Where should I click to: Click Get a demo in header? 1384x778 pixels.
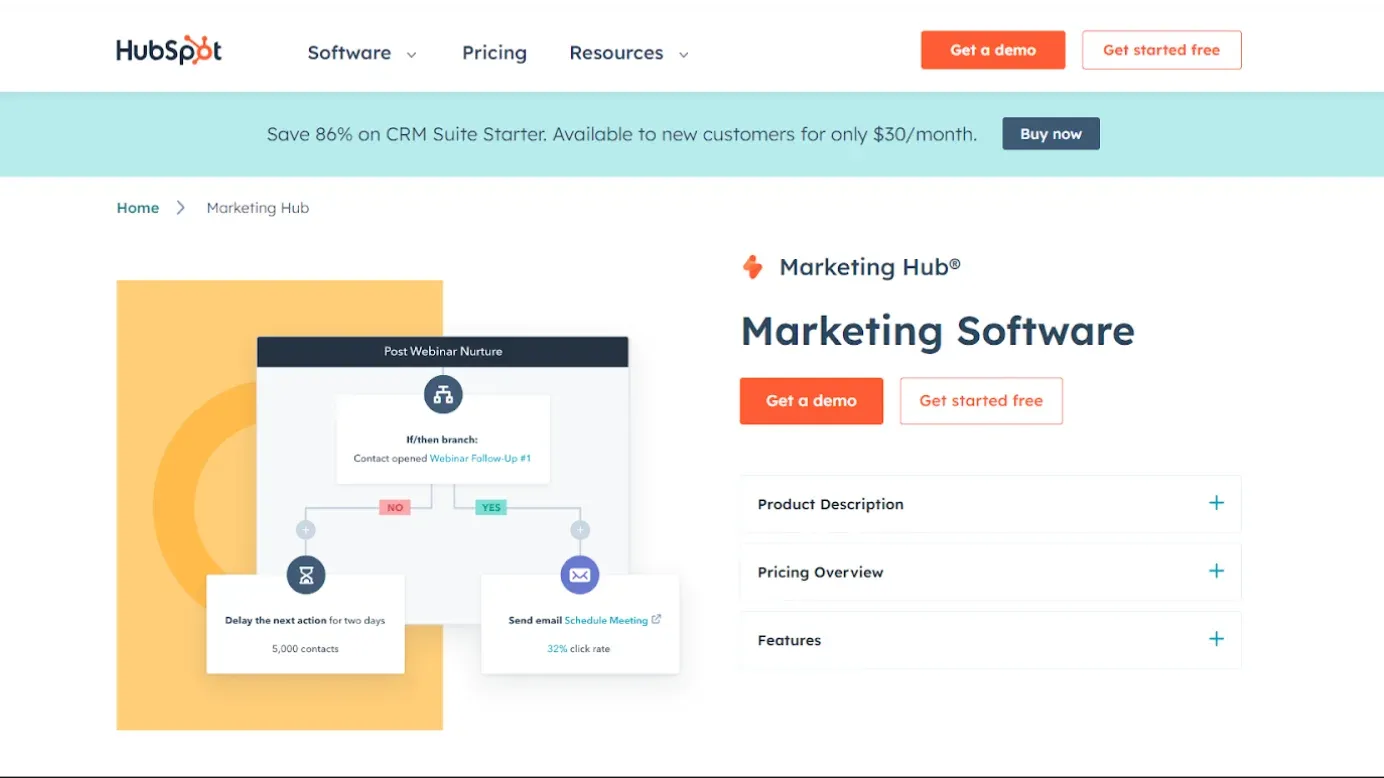coord(993,50)
